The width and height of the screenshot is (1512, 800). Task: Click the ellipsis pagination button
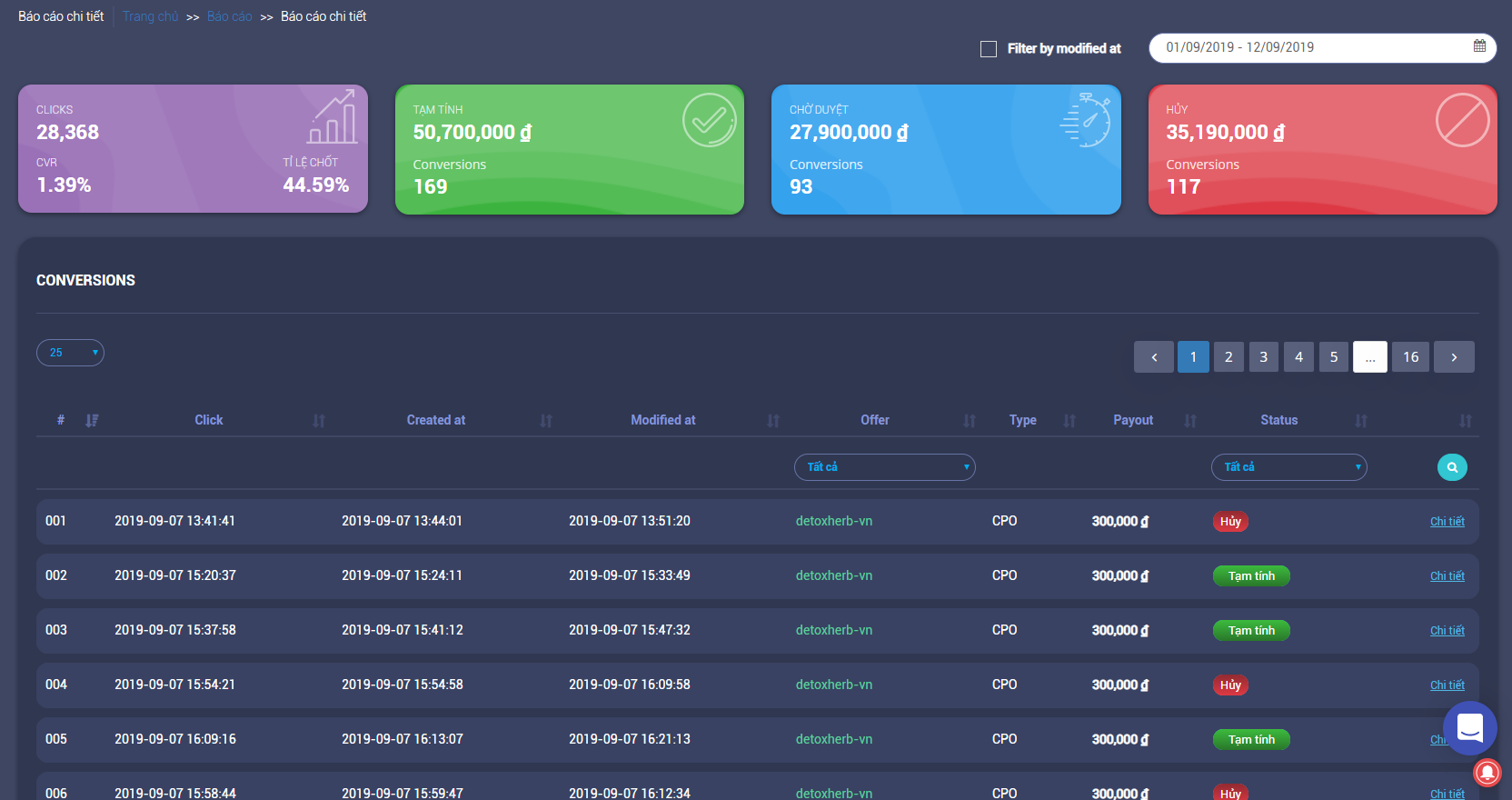(x=1370, y=357)
